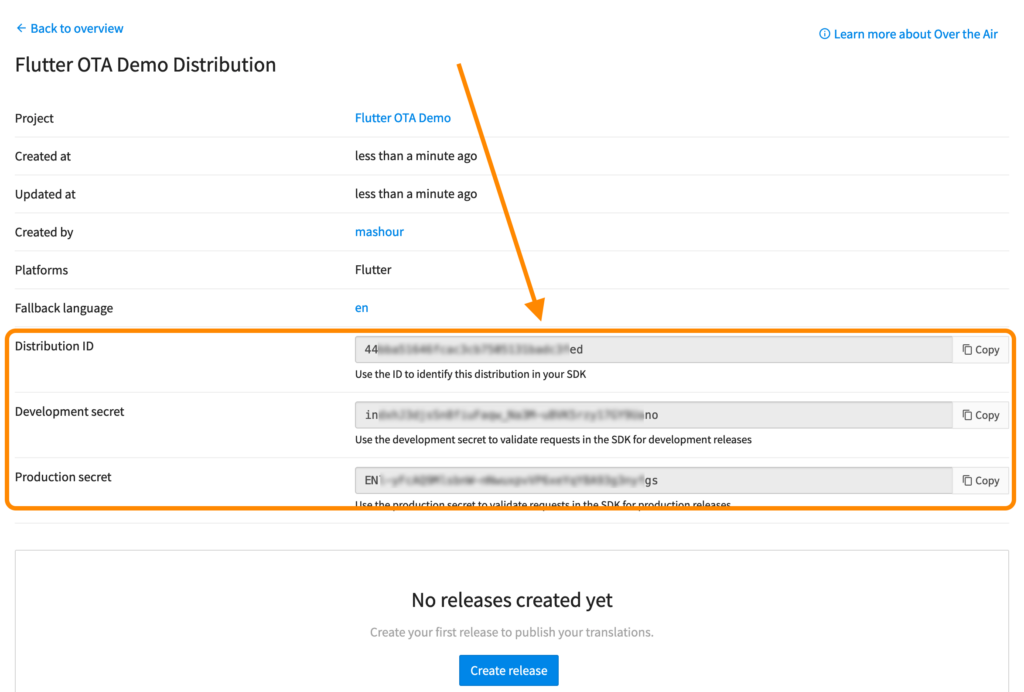
Task: Click the Created at time value
Action: (x=416, y=156)
